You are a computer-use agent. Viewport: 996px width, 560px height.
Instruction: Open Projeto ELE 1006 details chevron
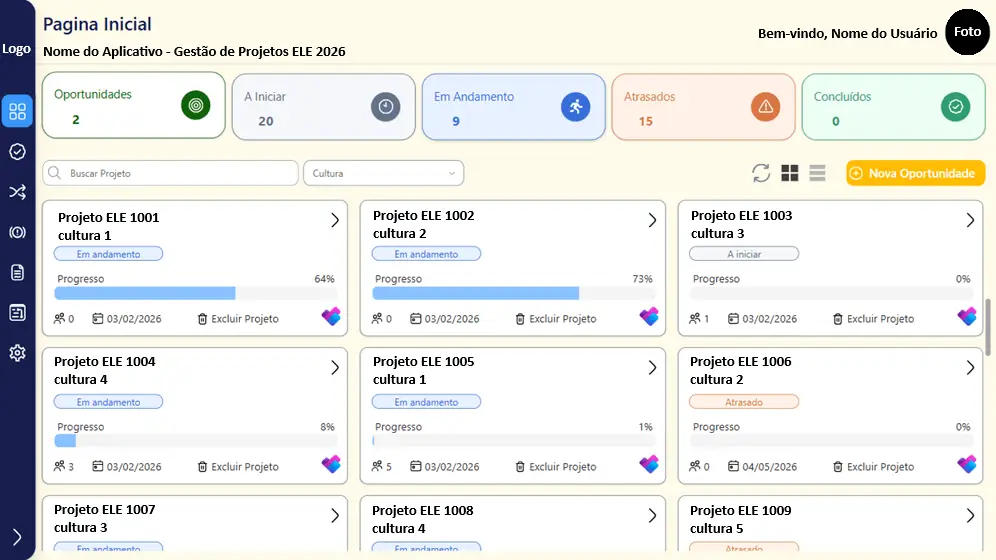pos(970,368)
